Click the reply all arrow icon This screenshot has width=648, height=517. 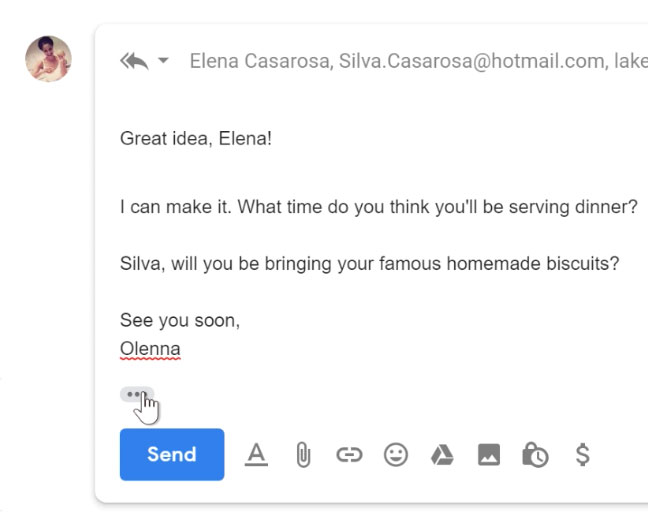(134, 62)
